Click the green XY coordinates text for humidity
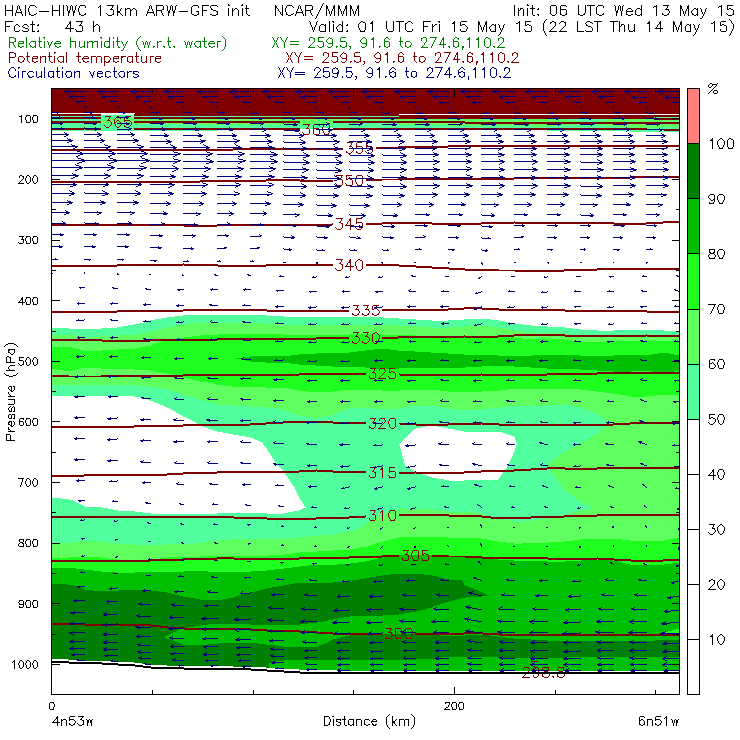This screenshot has width=740, height=740. click(x=388, y=43)
